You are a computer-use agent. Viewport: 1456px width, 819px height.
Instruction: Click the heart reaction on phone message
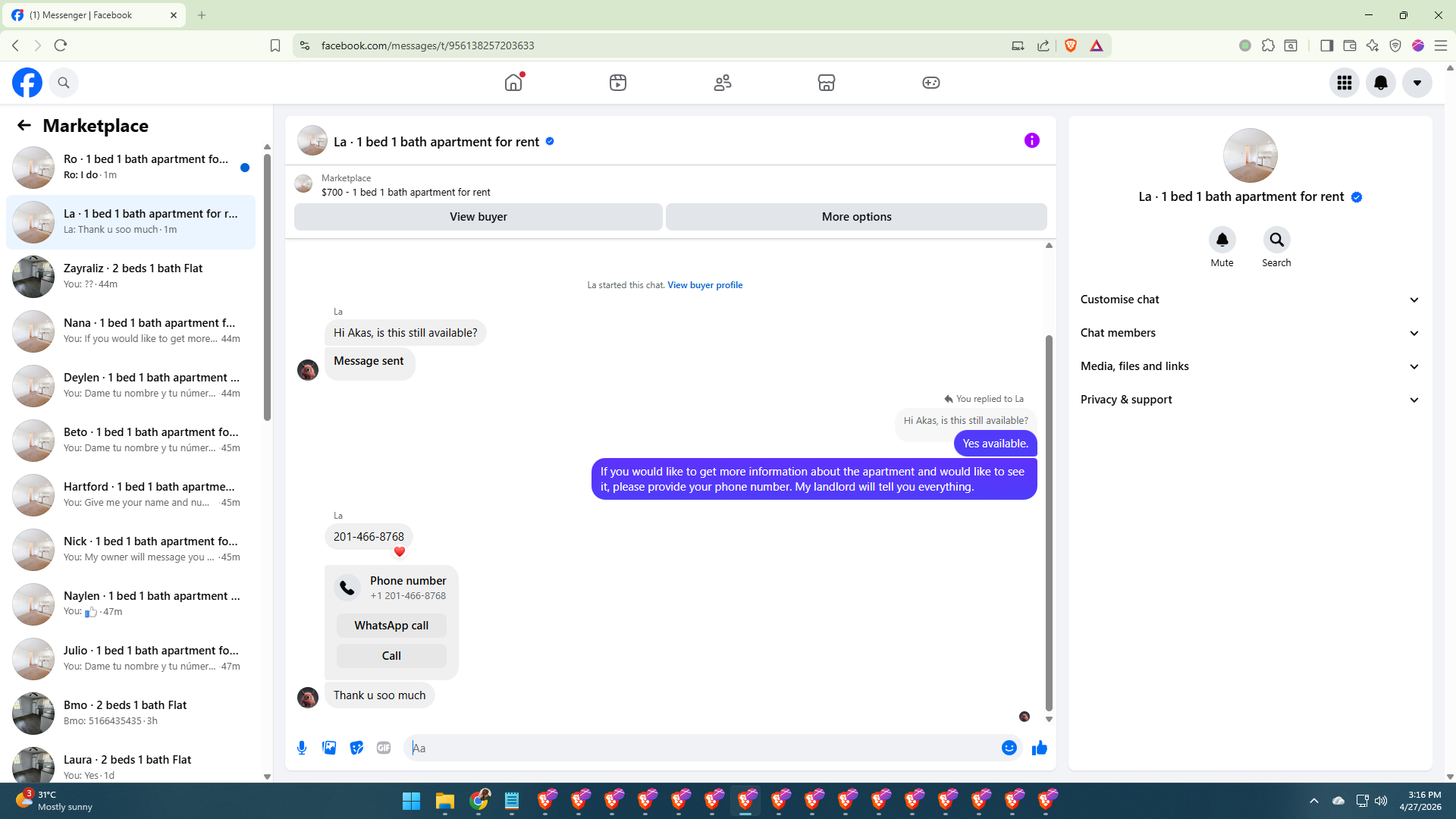click(x=400, y=552)
